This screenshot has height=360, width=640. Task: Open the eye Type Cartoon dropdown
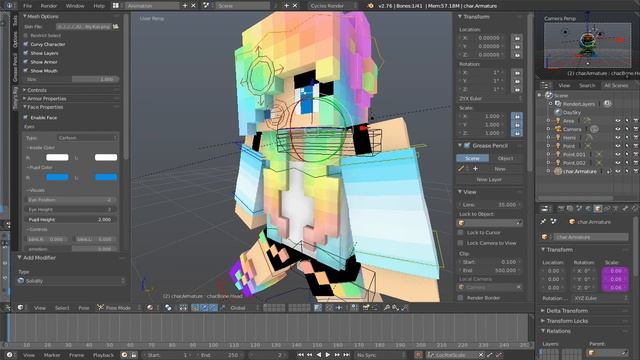pyautogui.click(x=87, y=138)
